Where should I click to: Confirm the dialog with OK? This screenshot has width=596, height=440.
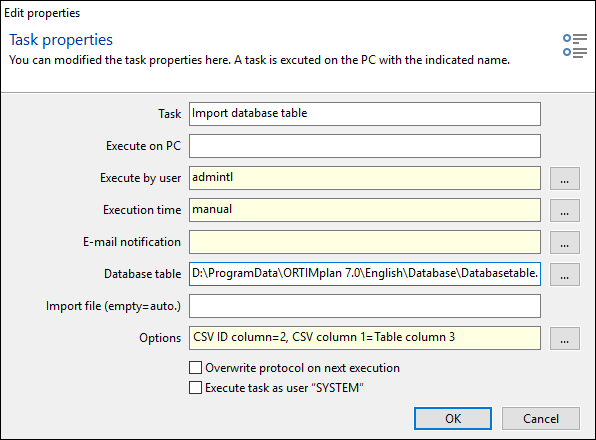[453, 418]
